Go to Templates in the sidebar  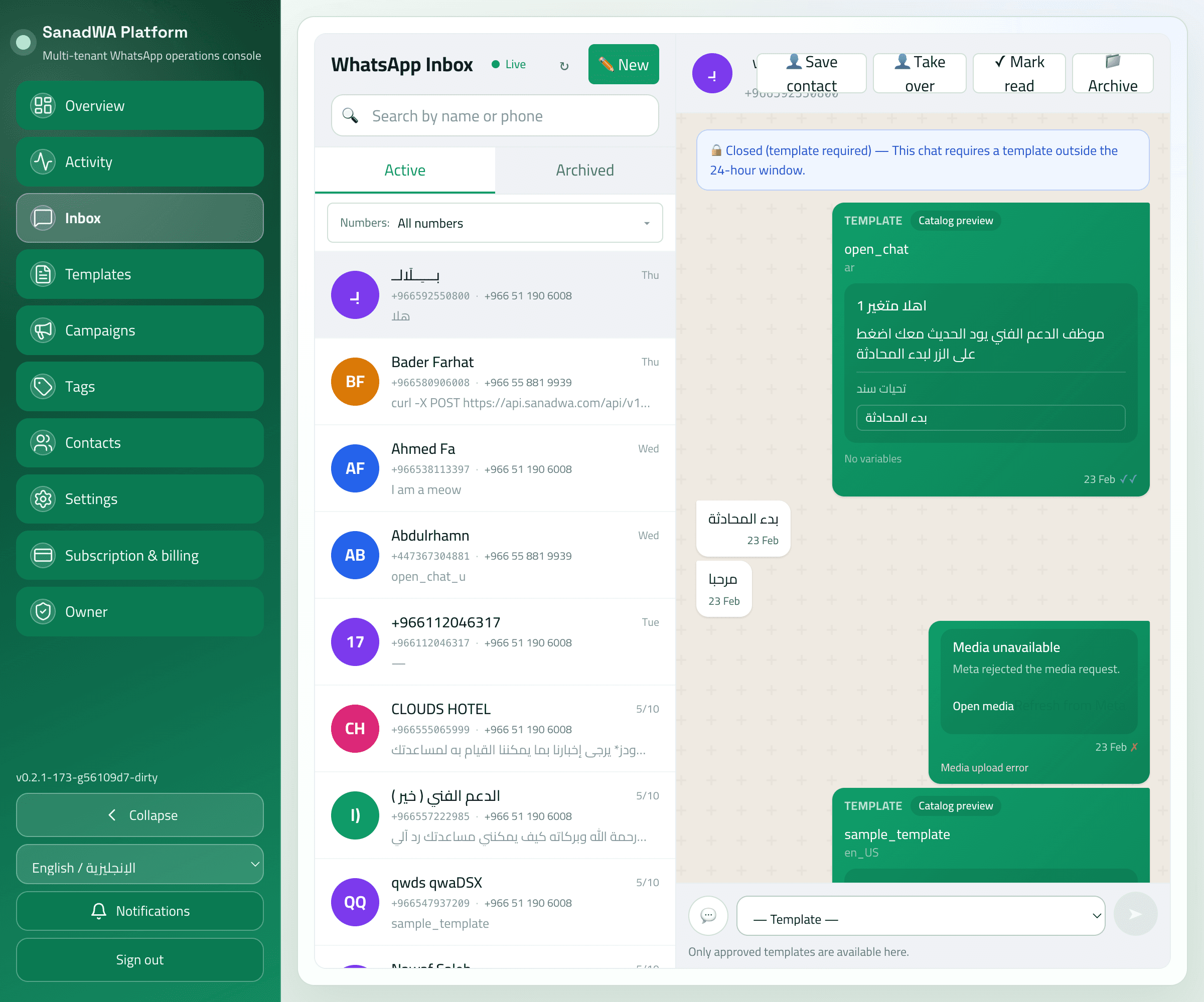point(140,274)
